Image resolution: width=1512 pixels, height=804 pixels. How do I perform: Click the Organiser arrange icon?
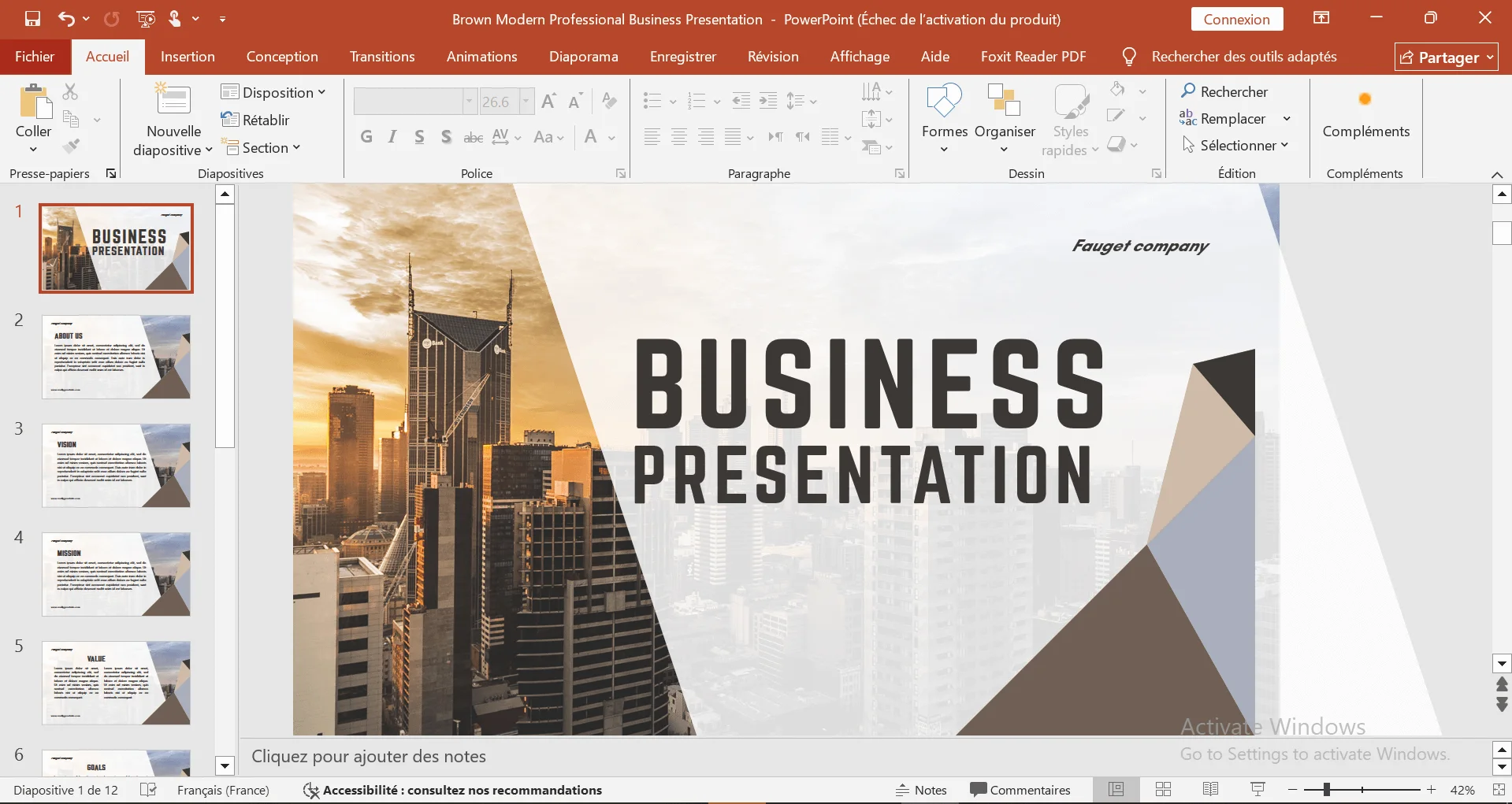pos(1004,102)
